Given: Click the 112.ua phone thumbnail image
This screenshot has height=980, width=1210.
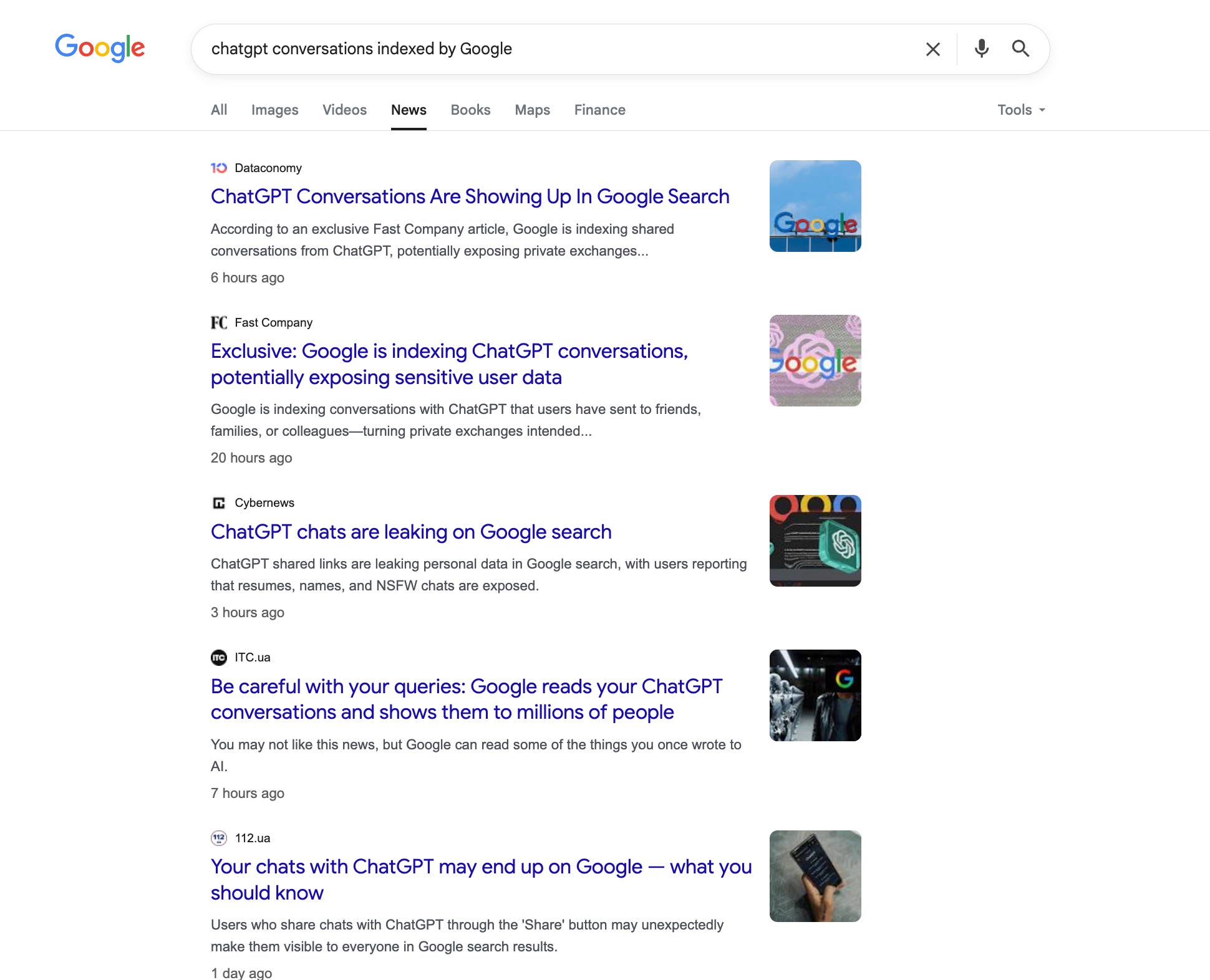Looking at the screenshot, I should pyautogui.click(x=815, y=876).
